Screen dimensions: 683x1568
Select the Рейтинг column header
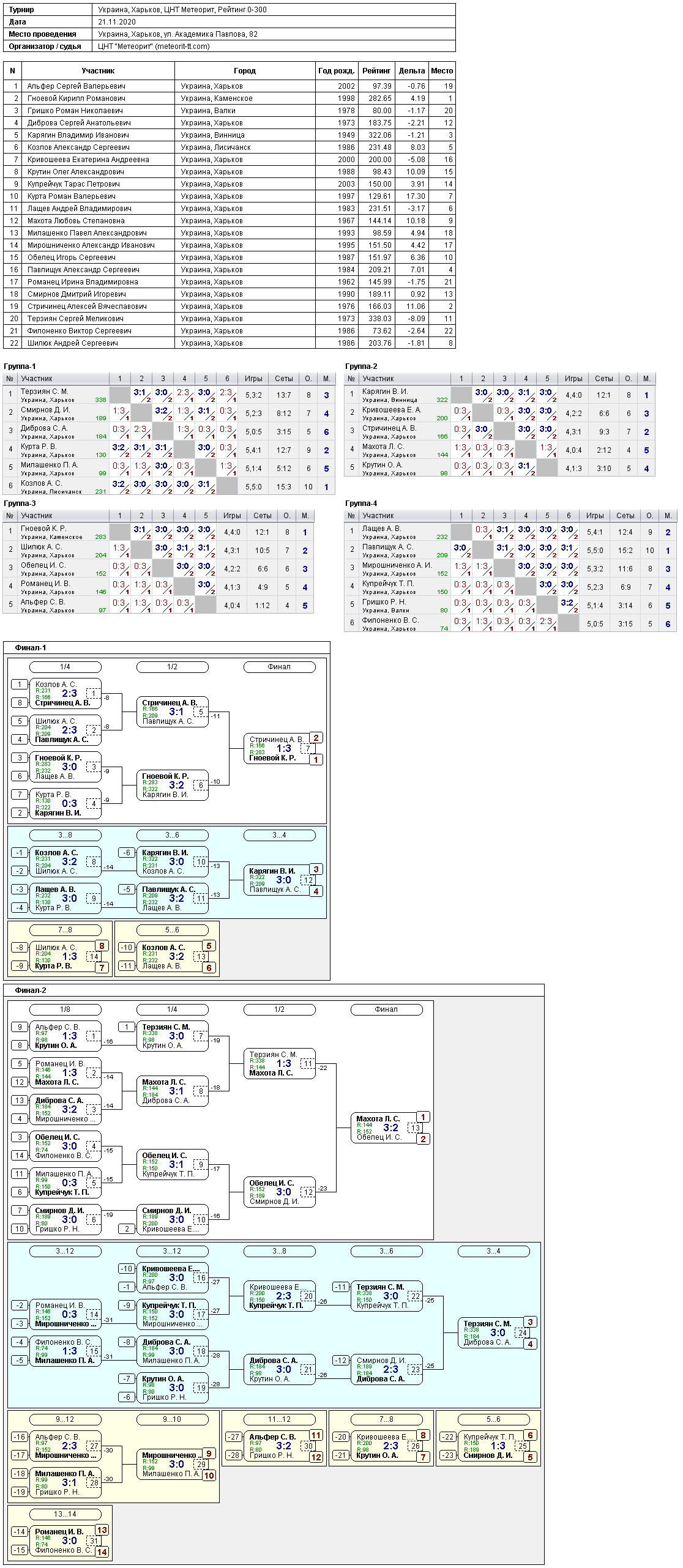[x=376, y=71]
